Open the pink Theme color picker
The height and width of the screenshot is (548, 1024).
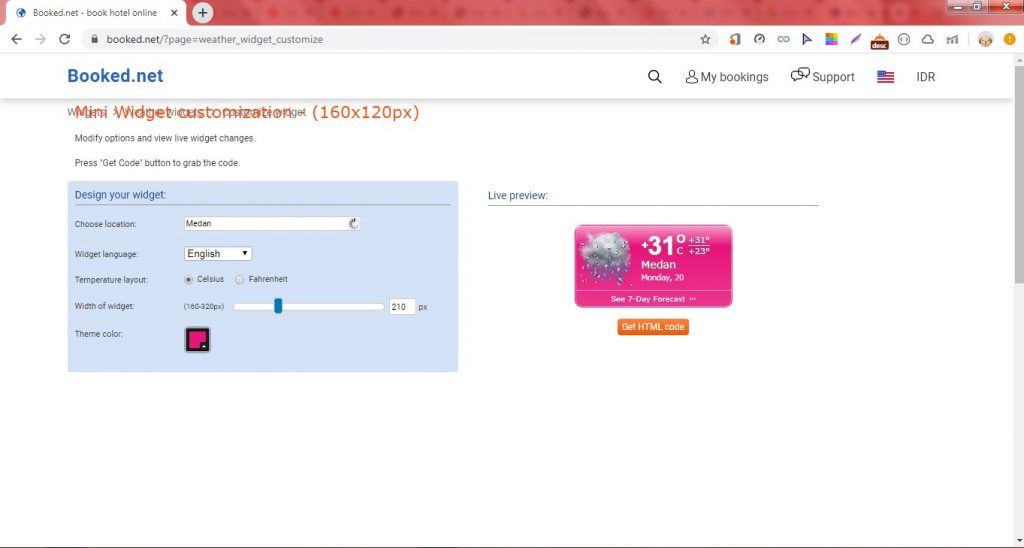197,340
